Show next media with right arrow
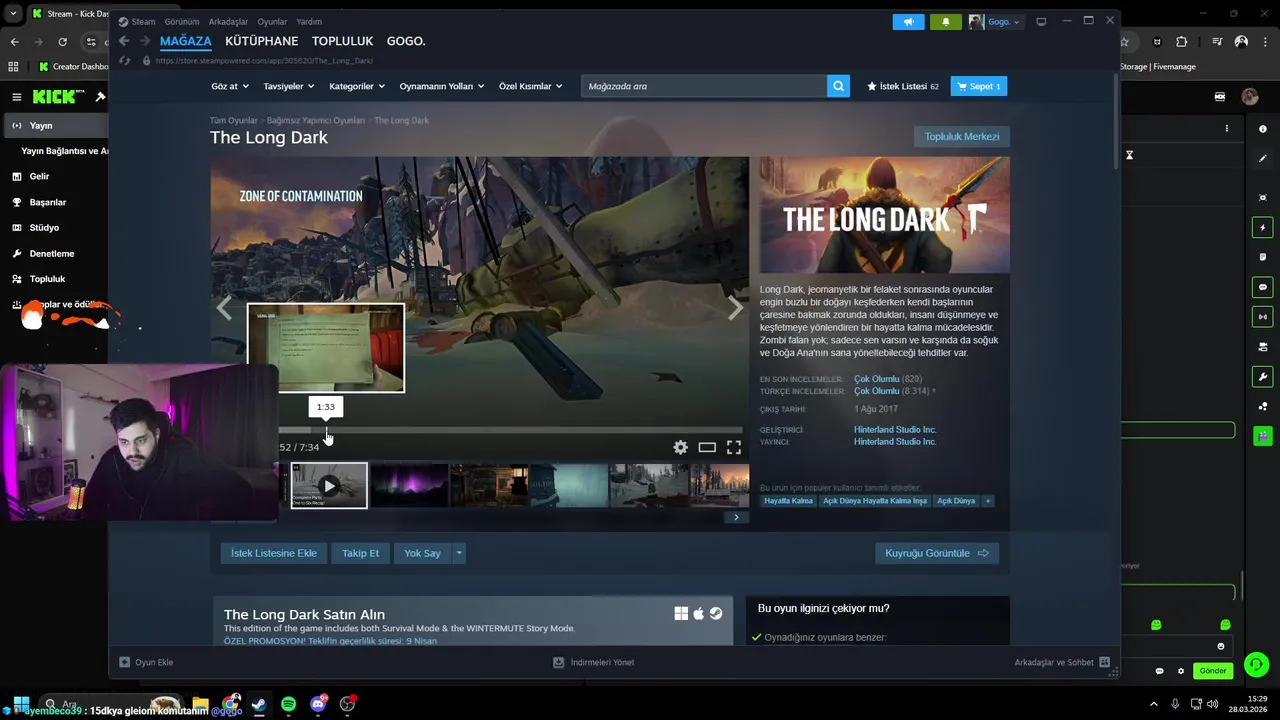The width and height of the screenshot is (1280, 720). [x=735, y=307]
